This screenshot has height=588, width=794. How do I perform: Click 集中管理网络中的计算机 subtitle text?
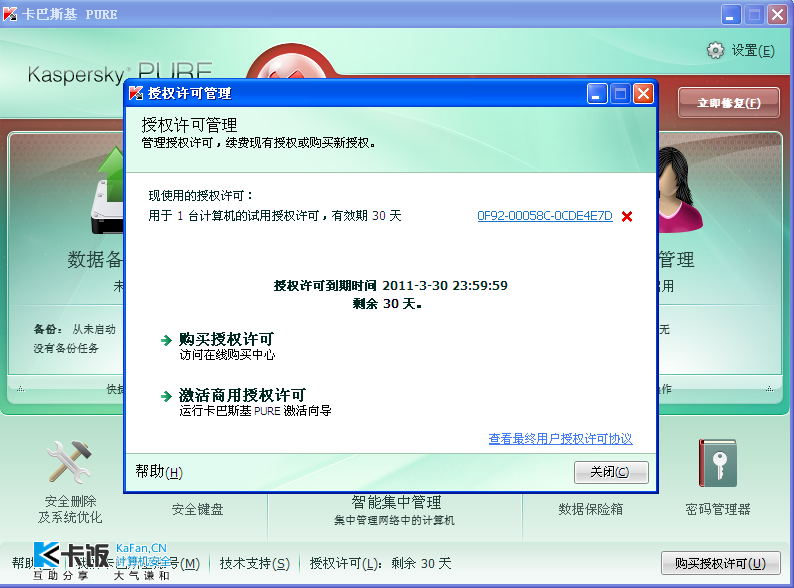(394, 520)
